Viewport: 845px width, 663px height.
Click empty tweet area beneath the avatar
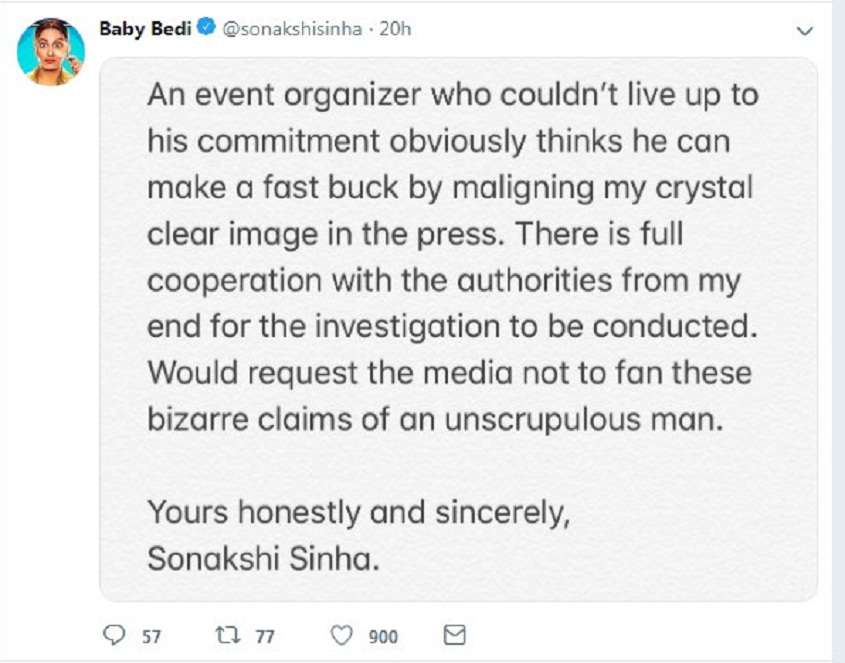pos(51,350)
